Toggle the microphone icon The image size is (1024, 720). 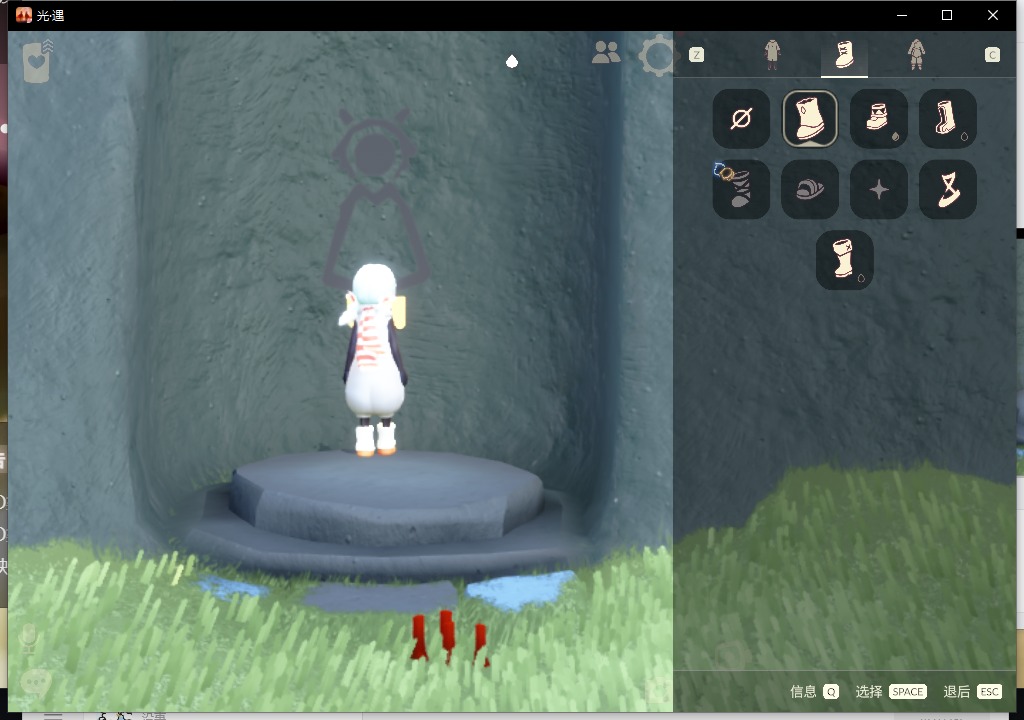click(28, 639)
